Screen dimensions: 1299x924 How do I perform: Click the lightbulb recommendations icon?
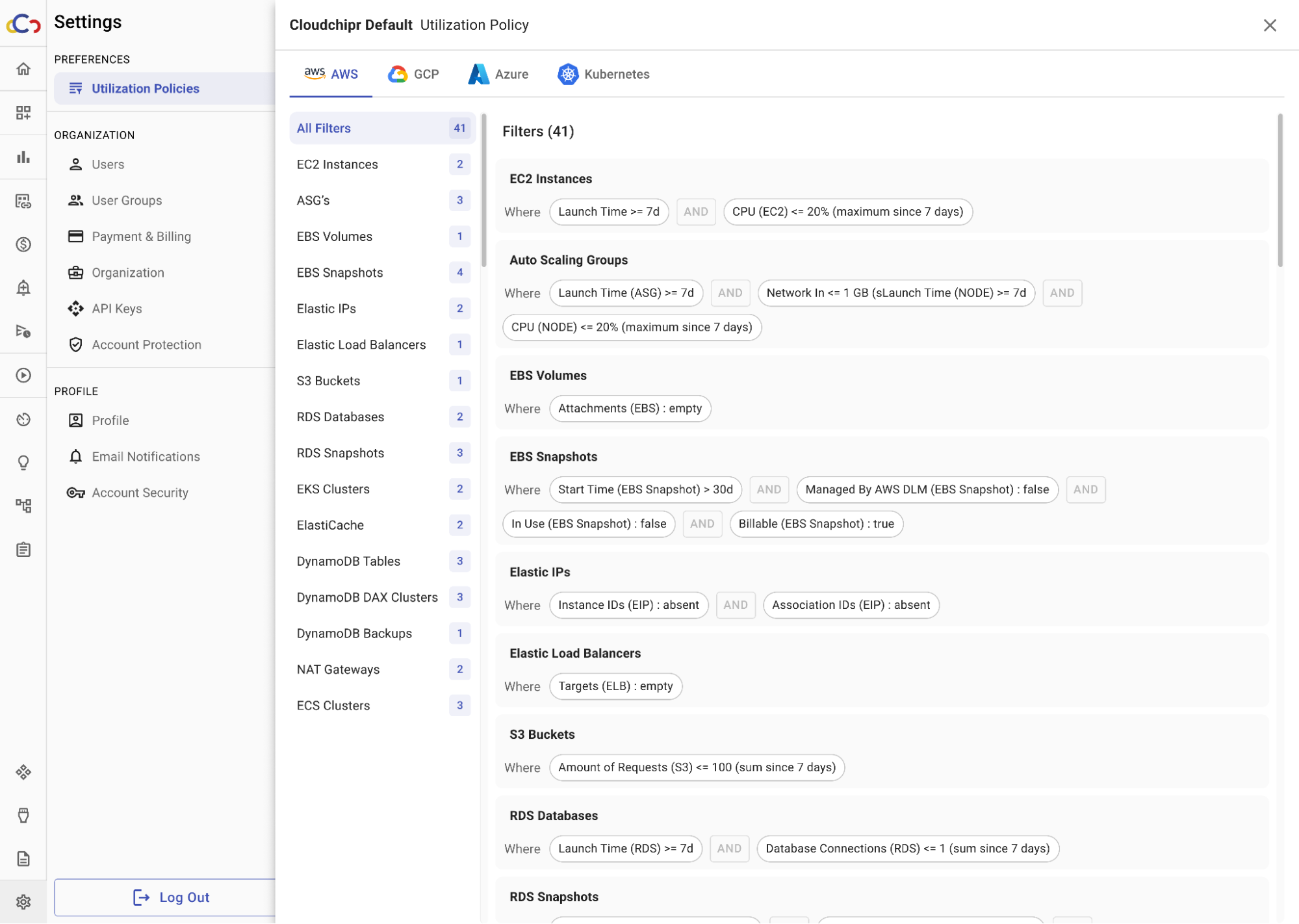pos(23,463)
